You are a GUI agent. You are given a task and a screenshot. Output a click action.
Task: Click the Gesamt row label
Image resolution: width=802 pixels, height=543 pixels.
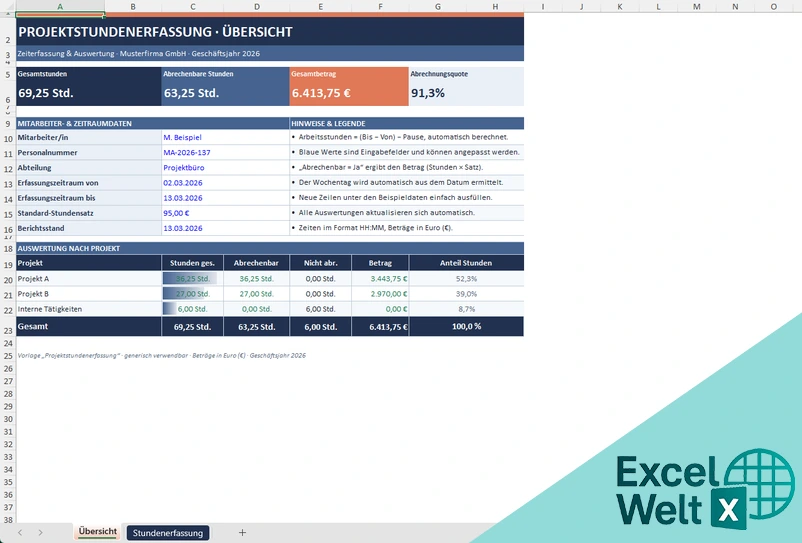33,326
